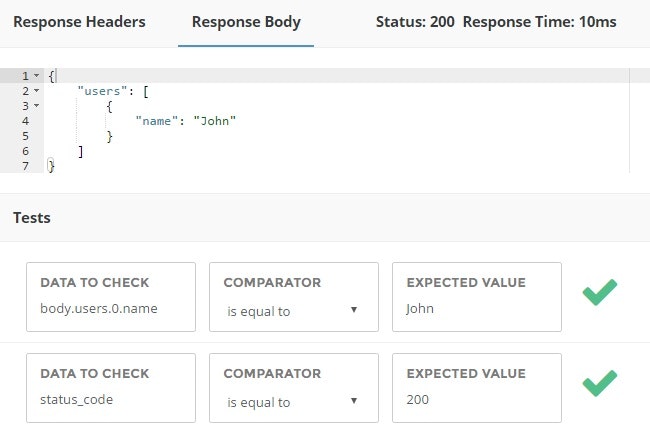Viewport: 650px width, 433px height.
Task: Click the Response Time: 10ms label
Action: pyautogui.click(x=540, y=22)
